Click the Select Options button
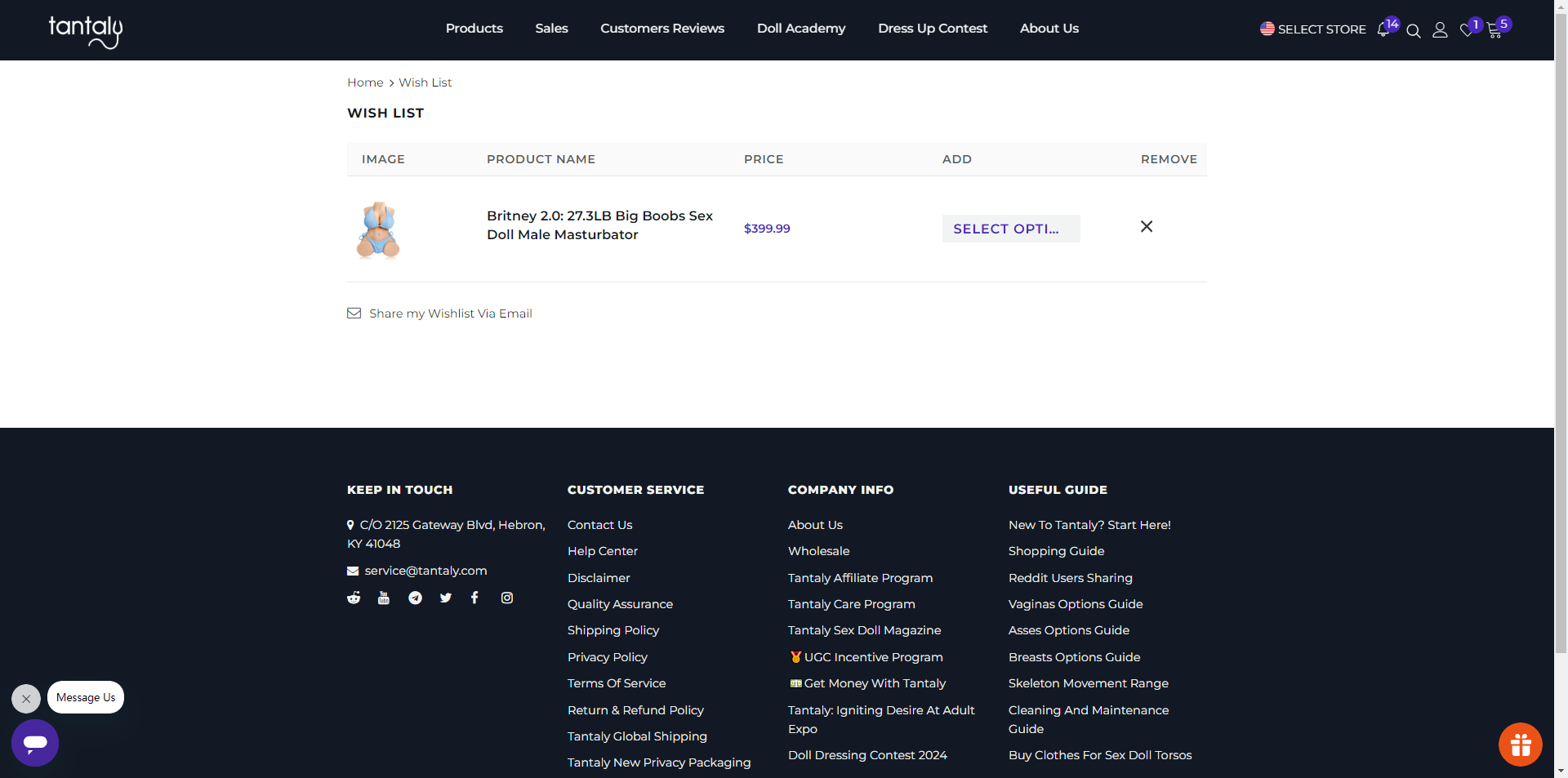 click(1011, 229)
